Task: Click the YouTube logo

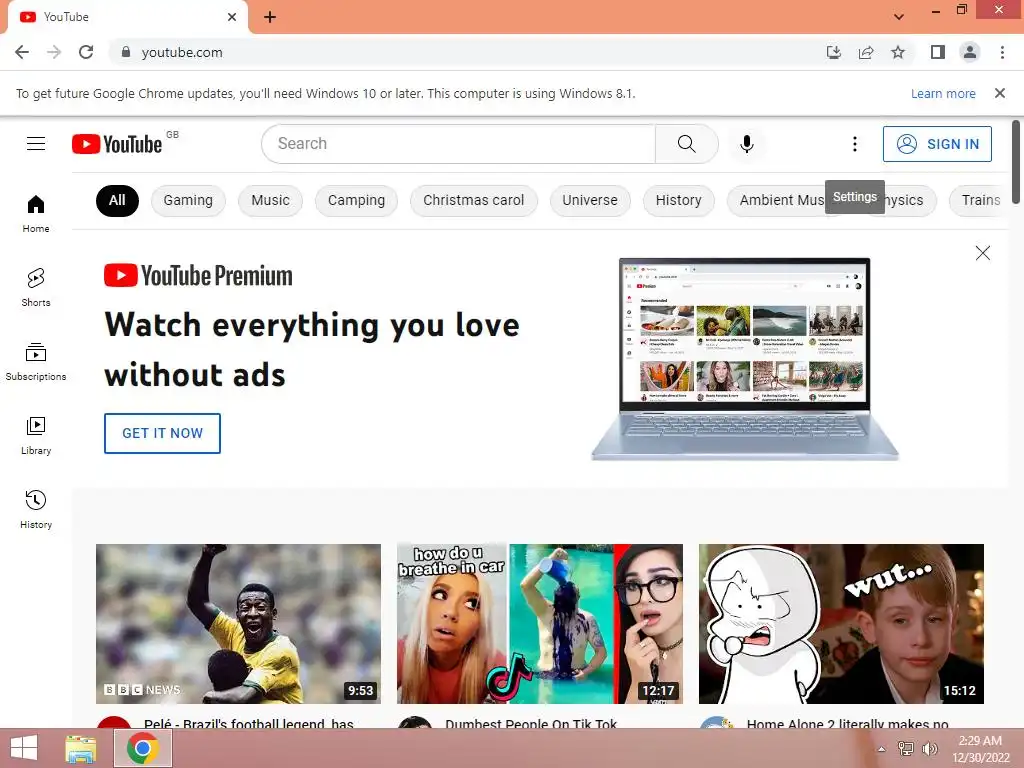Action: [x=117, y=144]
